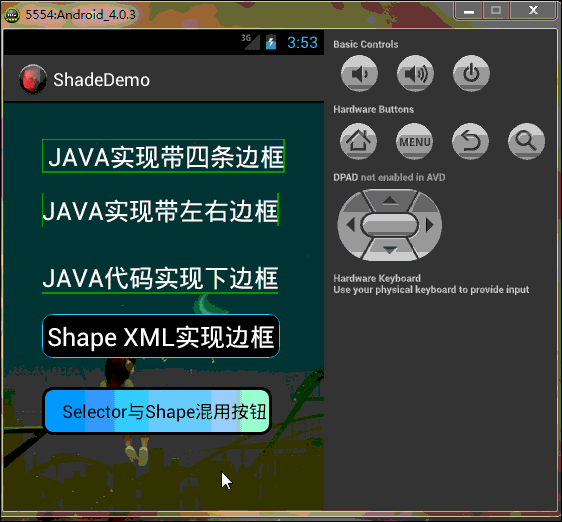
Task: Click the DPAD up arrow
Action: pos(390,200)
